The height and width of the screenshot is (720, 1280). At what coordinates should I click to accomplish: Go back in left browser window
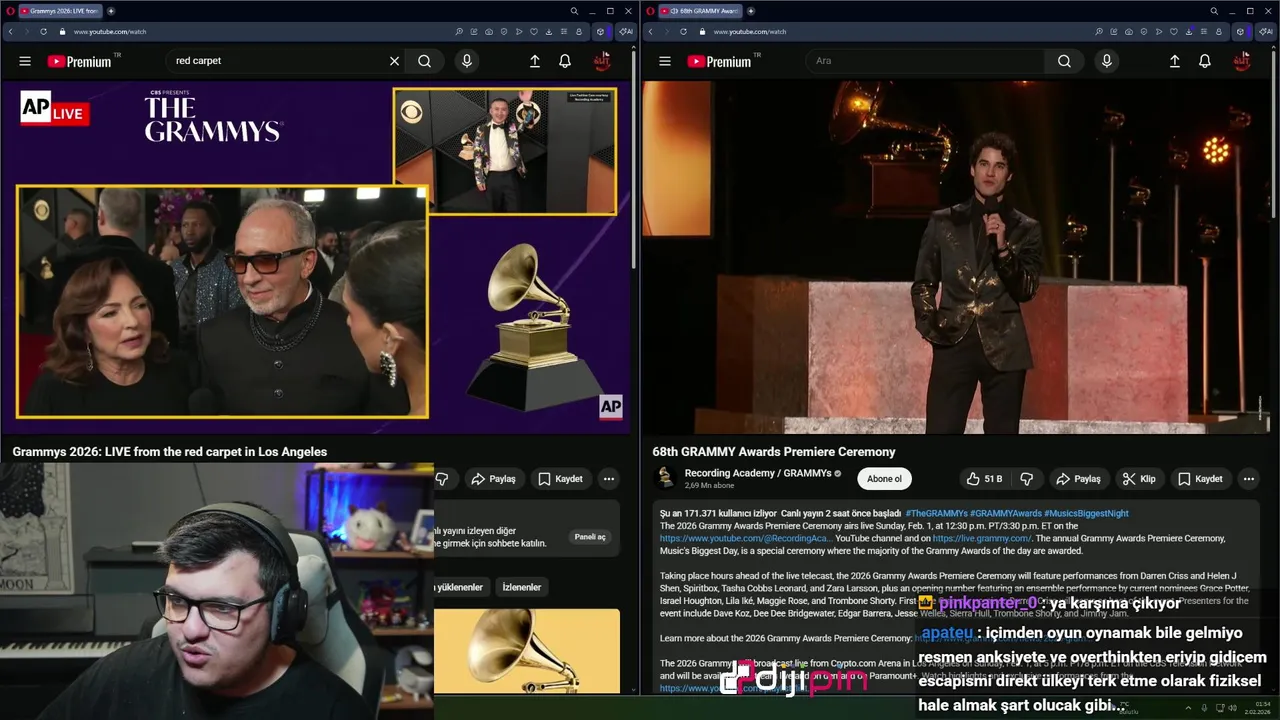pos(11,31)
